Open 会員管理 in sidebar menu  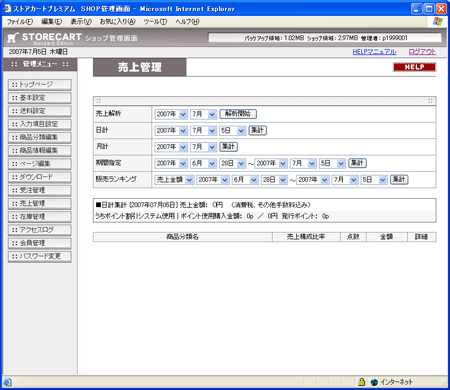pyautogui.click(x=40, y=243)
